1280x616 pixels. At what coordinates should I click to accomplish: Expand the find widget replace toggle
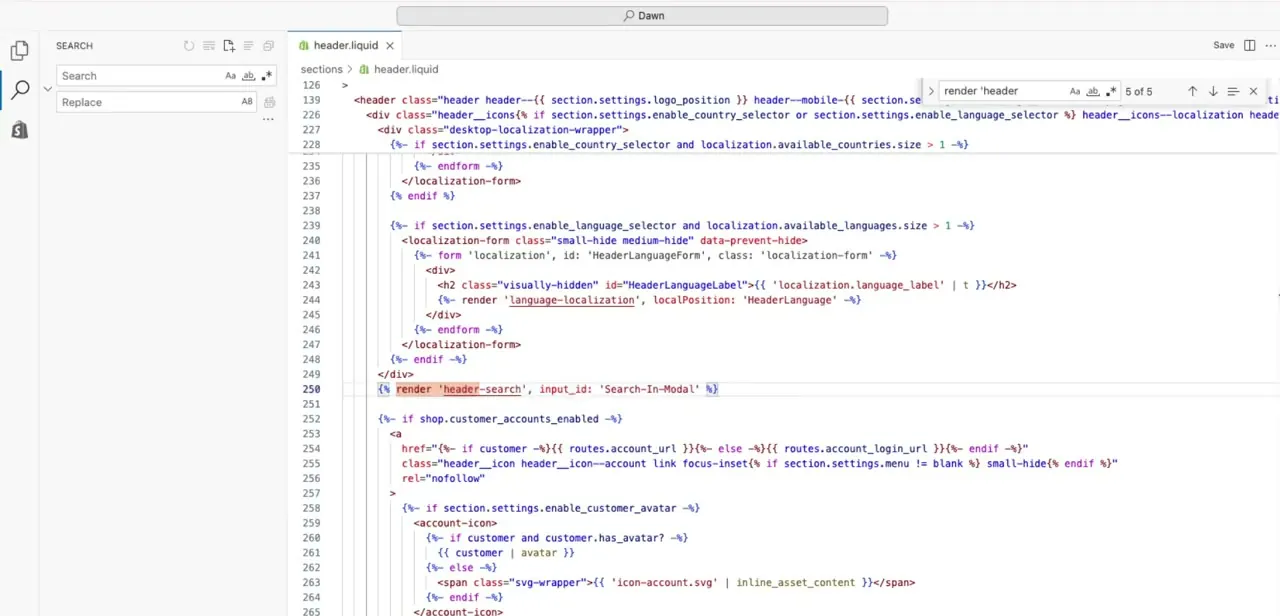point(931,91)
